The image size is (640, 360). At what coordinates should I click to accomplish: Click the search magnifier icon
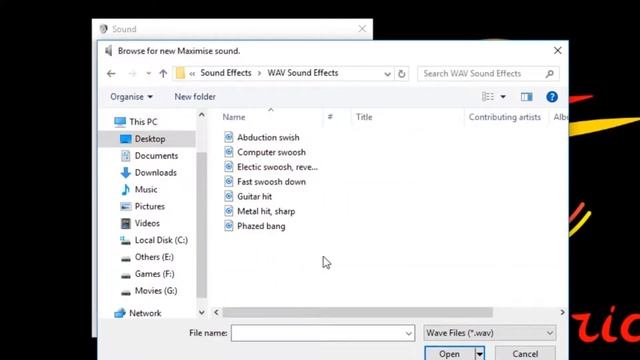tap(550, 74)
